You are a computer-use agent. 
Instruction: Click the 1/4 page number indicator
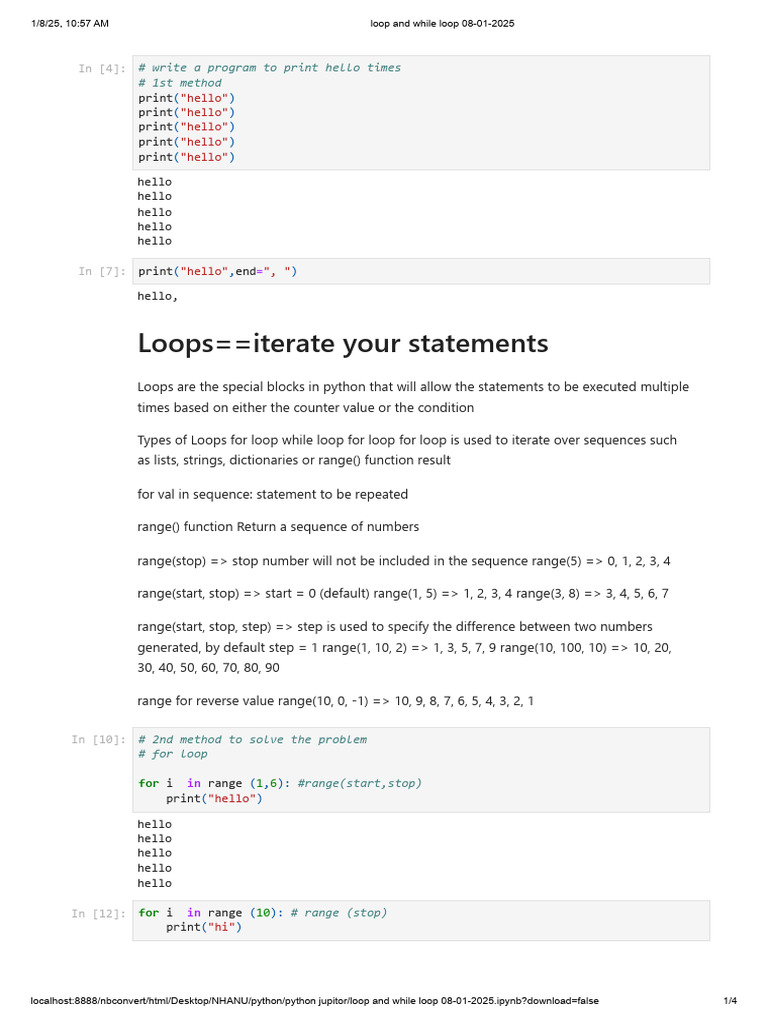730,1001
